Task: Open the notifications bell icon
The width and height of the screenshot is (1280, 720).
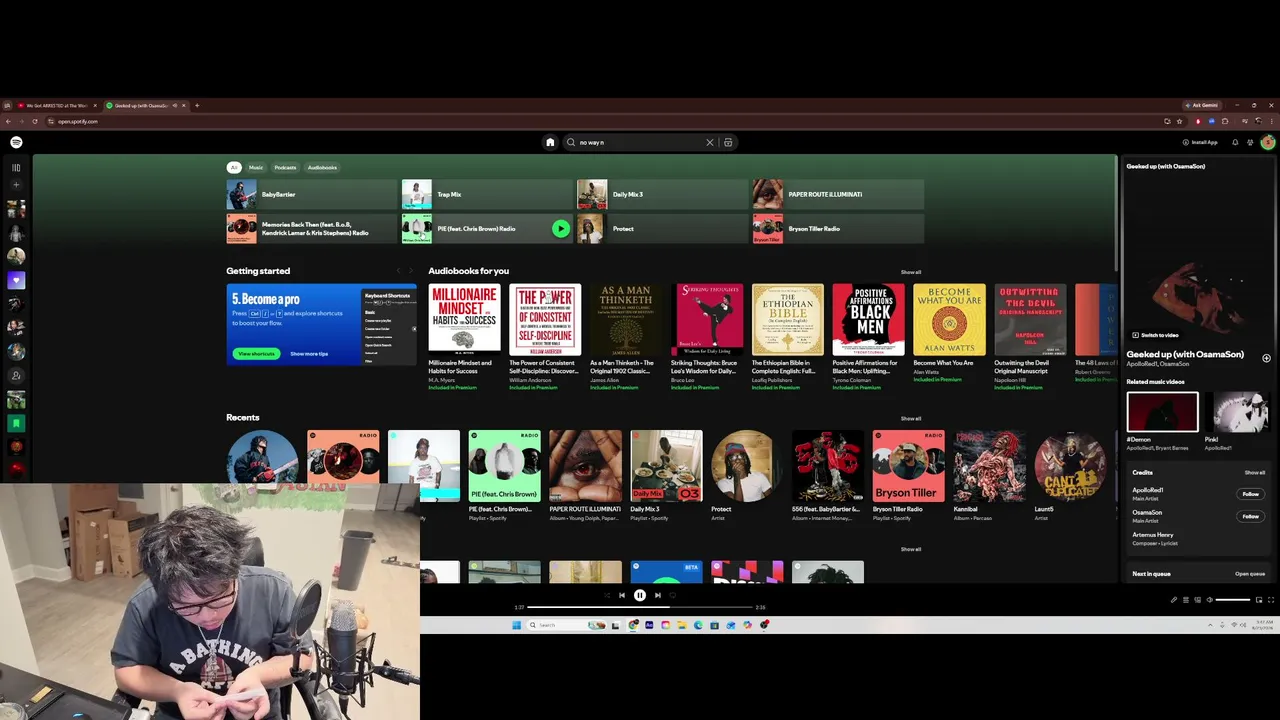Action: [1235, 142]
